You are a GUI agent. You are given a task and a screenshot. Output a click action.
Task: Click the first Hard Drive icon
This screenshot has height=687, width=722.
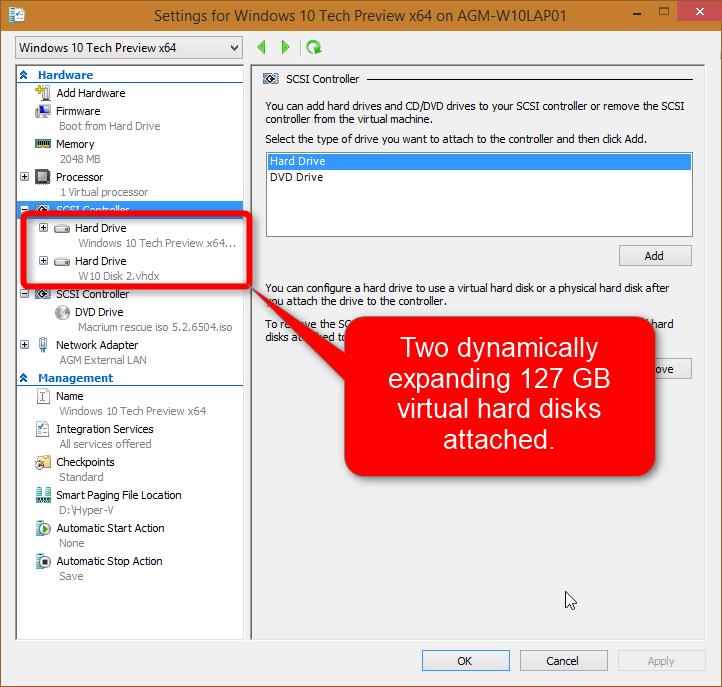point(62,228)
